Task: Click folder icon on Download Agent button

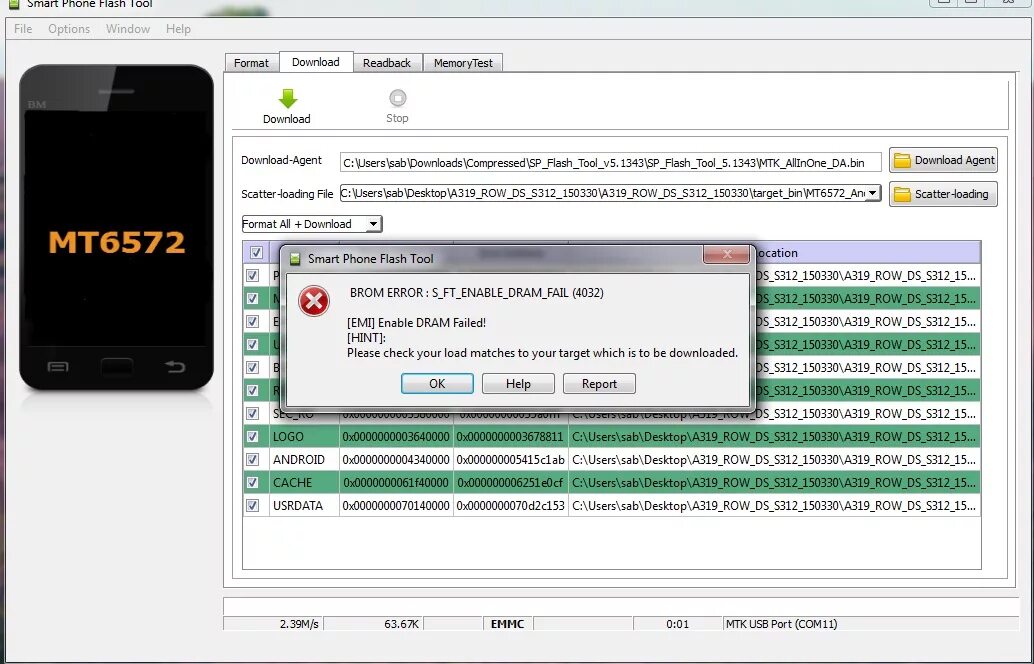Action: 902,160
